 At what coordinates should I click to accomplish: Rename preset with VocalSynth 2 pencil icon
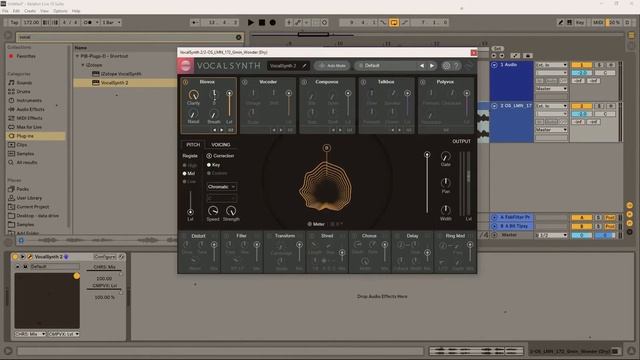(x=304, y=66)
